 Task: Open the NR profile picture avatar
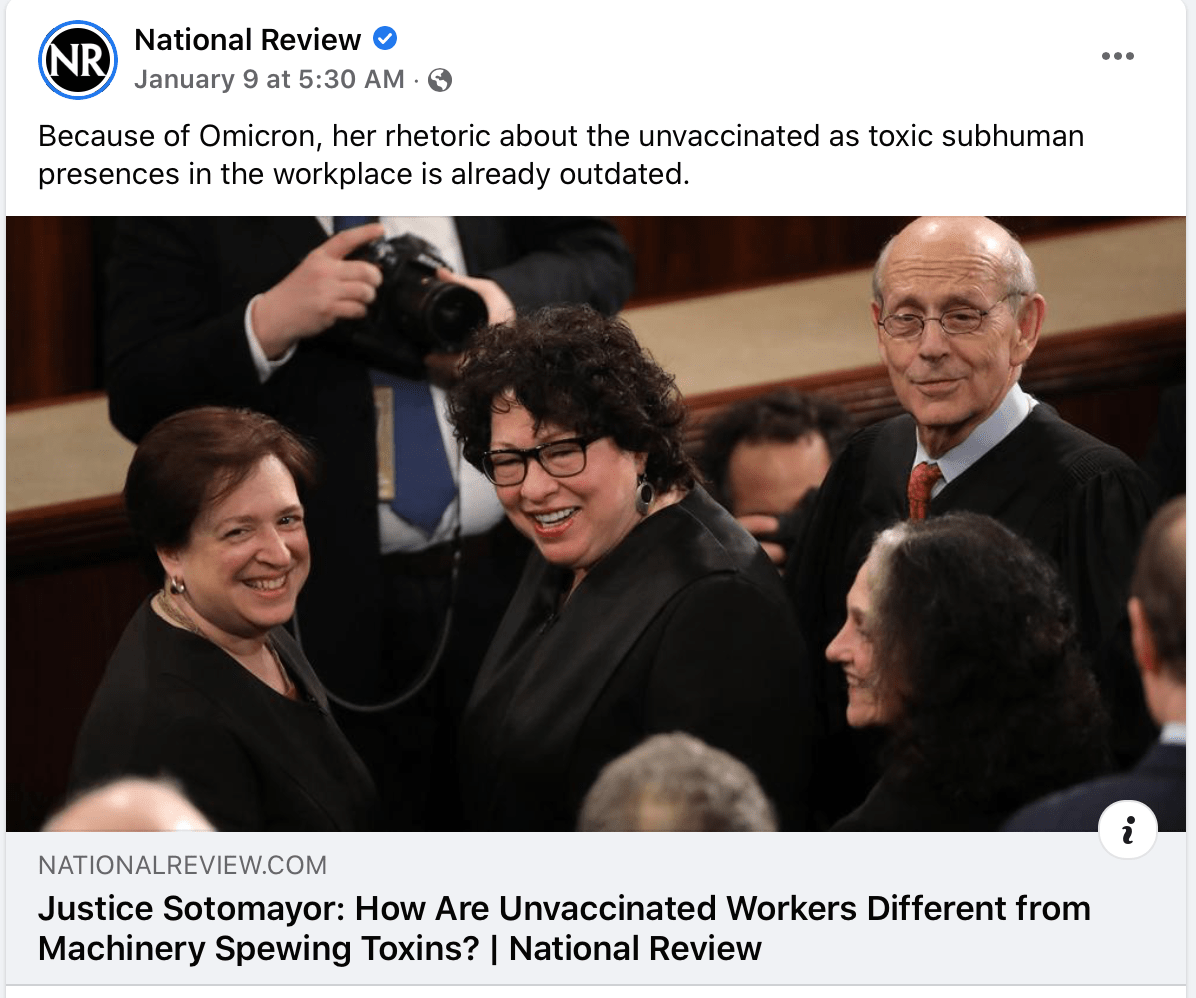78,60
